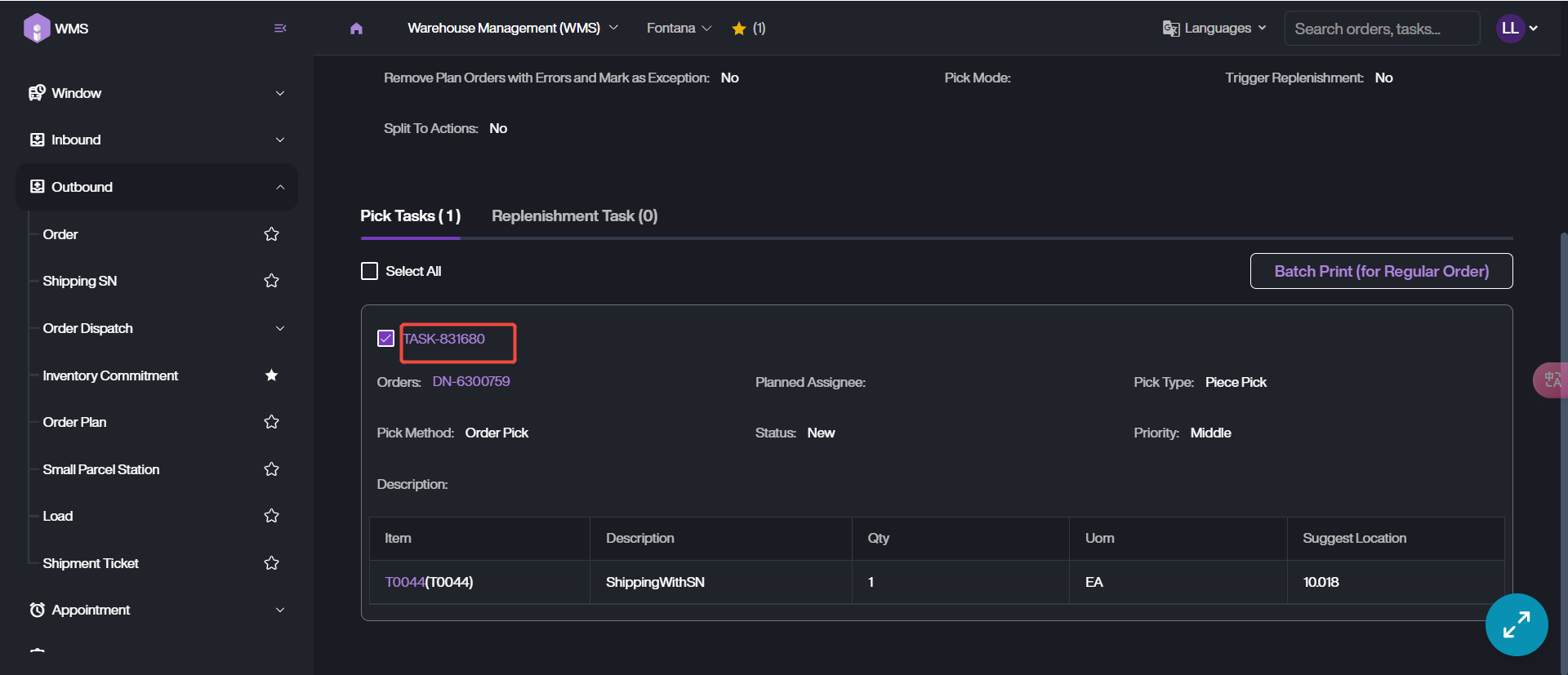Open the Fontana warehouse dropdown
The width and height of the screenshot is (1568, 675).
pyautogui.click(x=679, y=29)
